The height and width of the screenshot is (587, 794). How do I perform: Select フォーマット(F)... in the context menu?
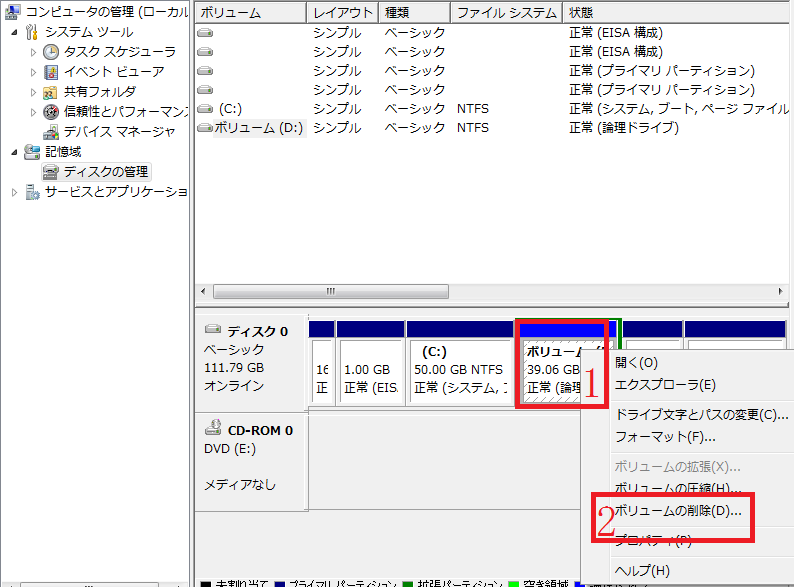(x=664, y=437)
